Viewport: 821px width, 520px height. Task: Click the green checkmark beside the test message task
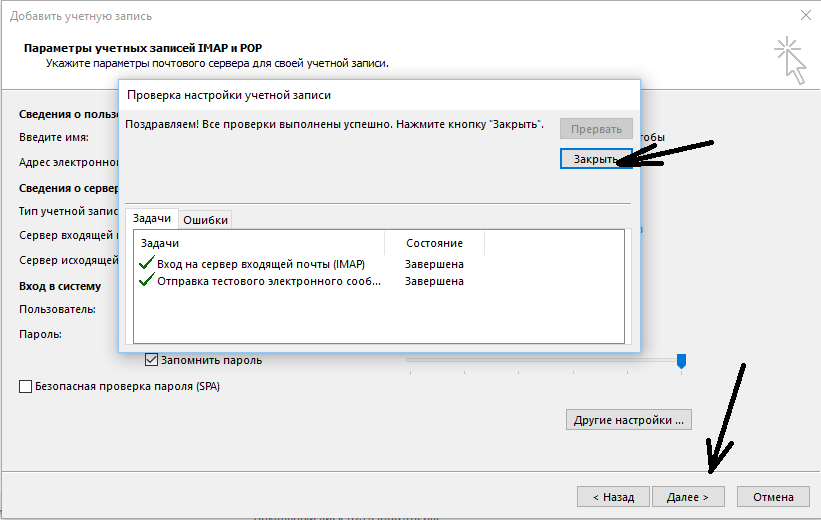coord(146,281)
